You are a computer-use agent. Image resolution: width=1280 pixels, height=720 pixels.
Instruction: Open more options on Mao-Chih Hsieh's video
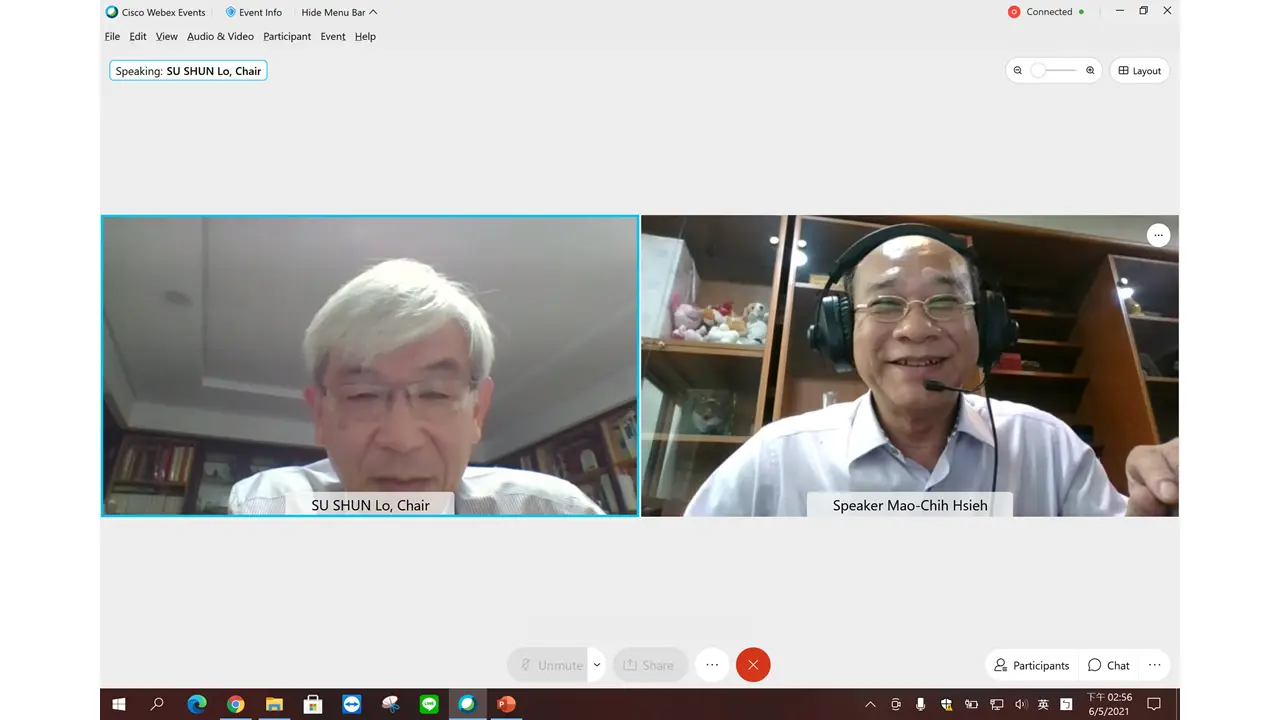click(x=1158, y=235)
